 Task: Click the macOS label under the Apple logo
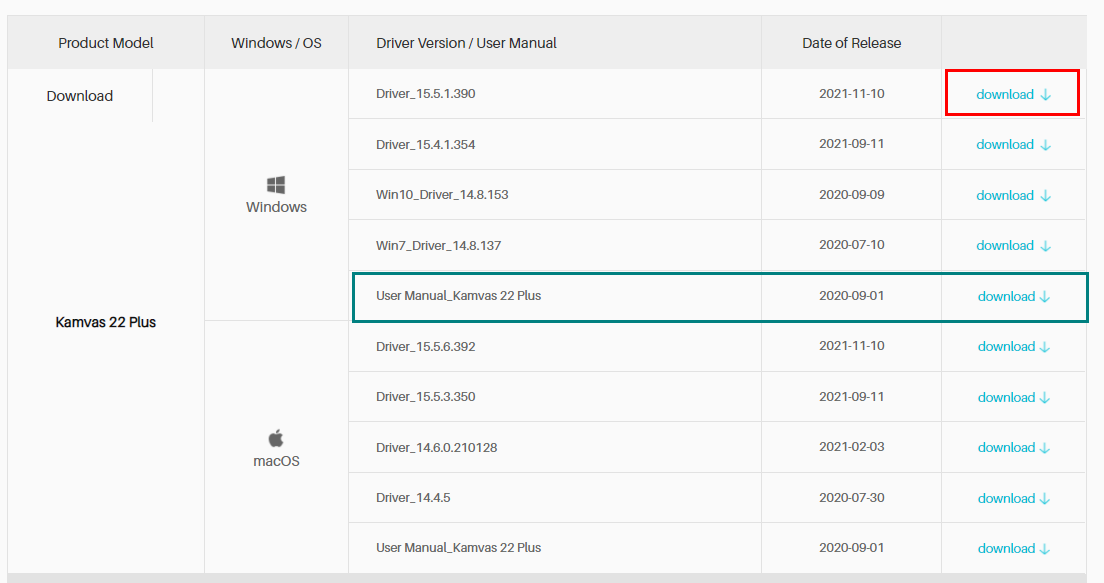click(x=276, y=461)
